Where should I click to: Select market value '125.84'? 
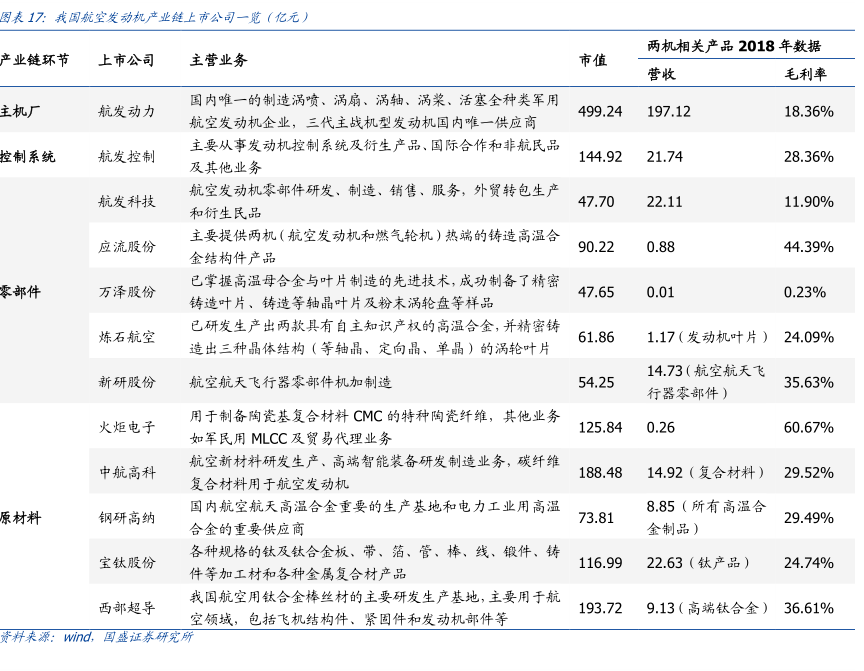pyautogui.click(x=600, y=428)
